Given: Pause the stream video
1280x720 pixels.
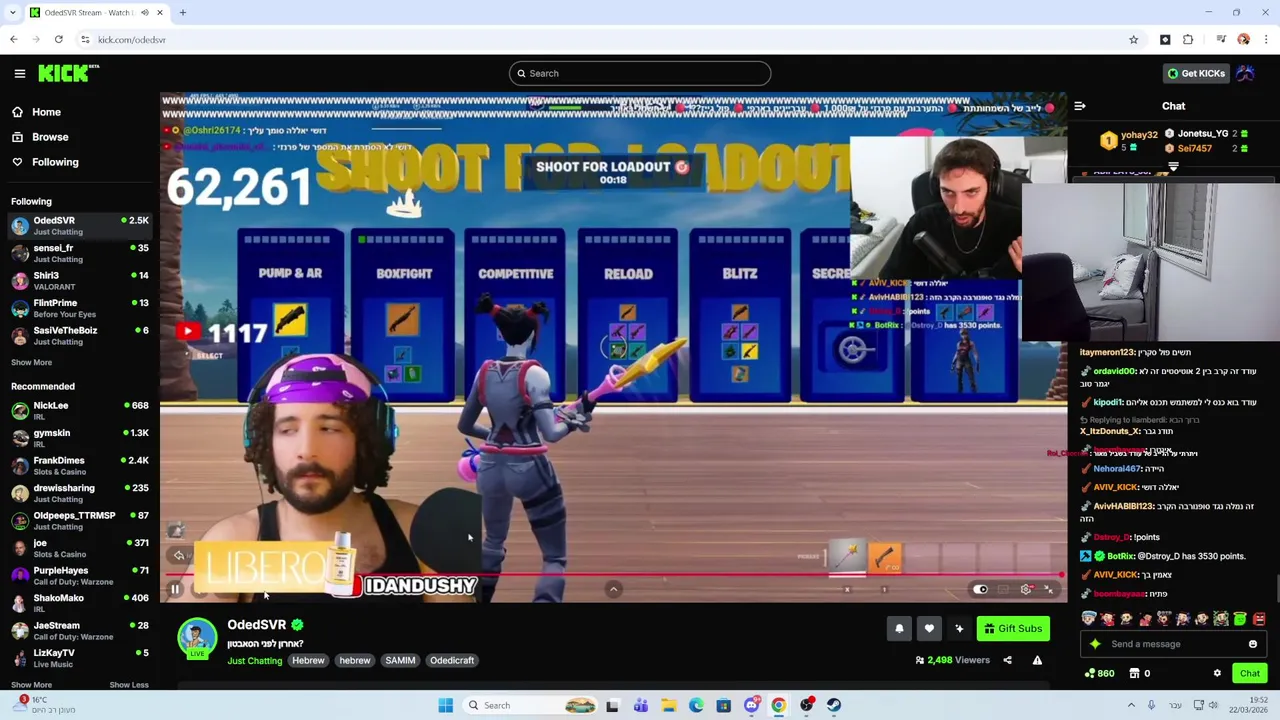Looking at the screenshot, I should pyautogui.click(x=175, y=589).
